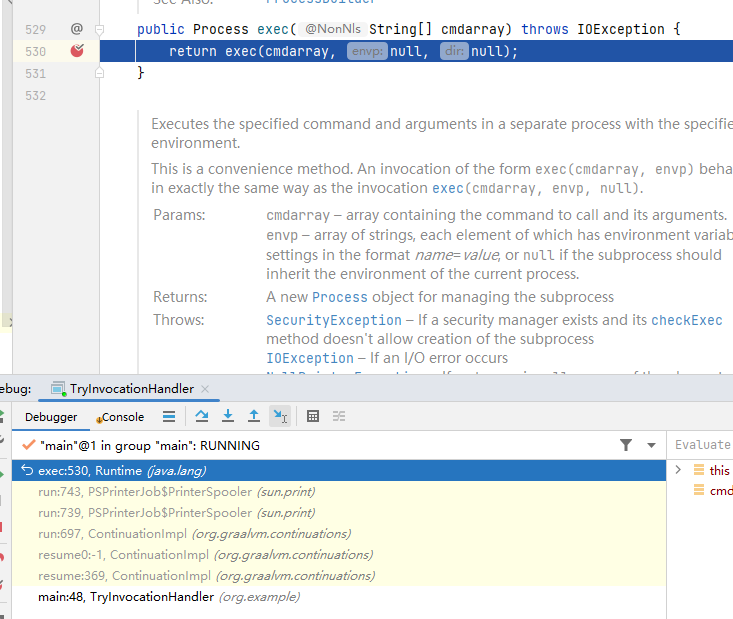Click Step Over in debugger toolbar
This screenshot has height=619, width=733.
pos(202,417)
